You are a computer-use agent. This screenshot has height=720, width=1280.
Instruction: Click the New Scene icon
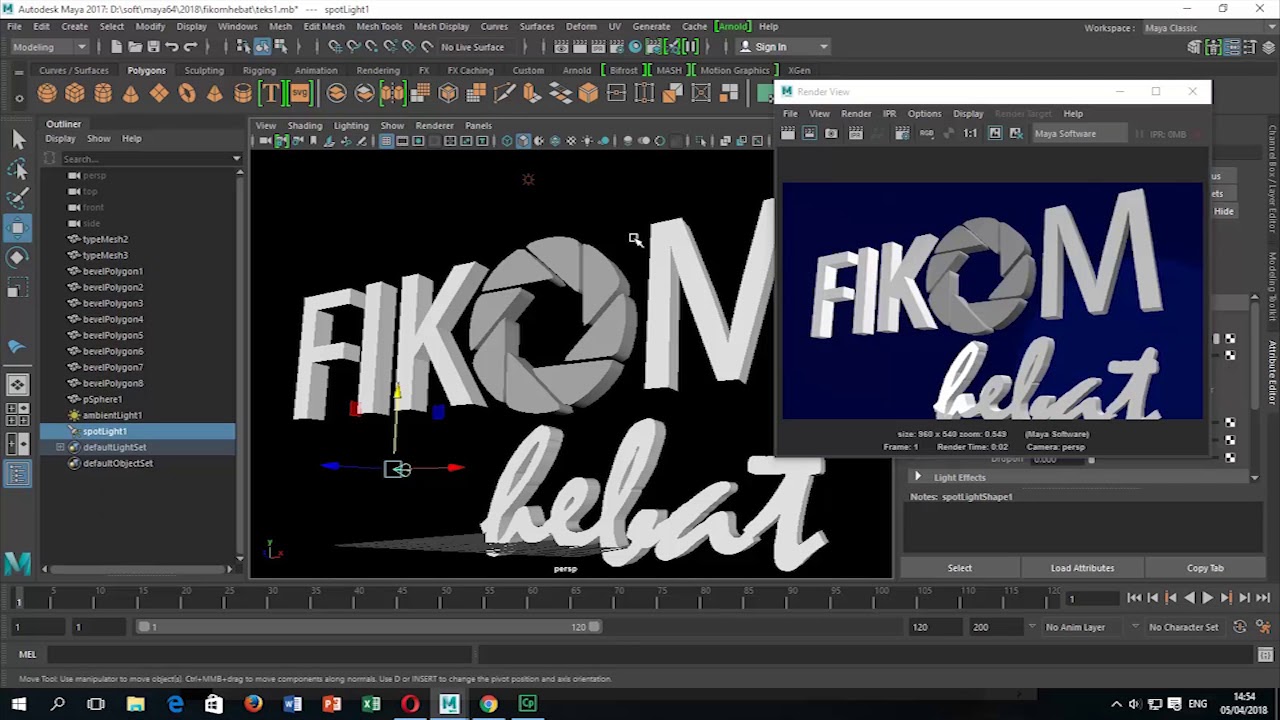tap(117, 47)
